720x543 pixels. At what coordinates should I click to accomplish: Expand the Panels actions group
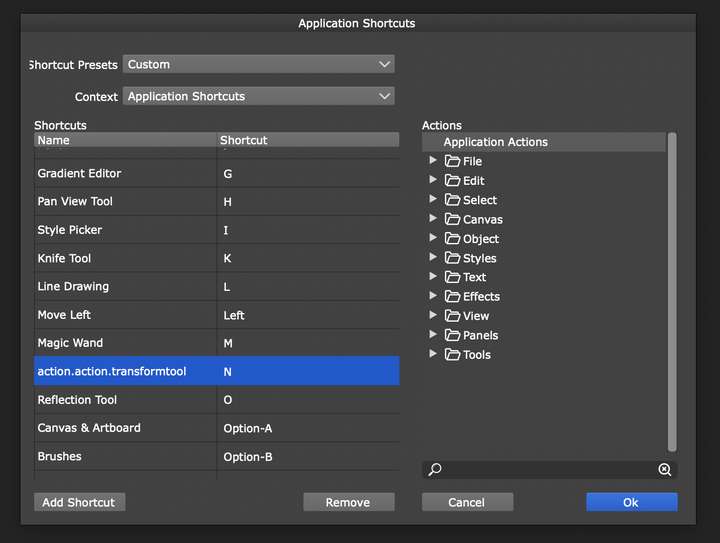click(x=433, y=334)
